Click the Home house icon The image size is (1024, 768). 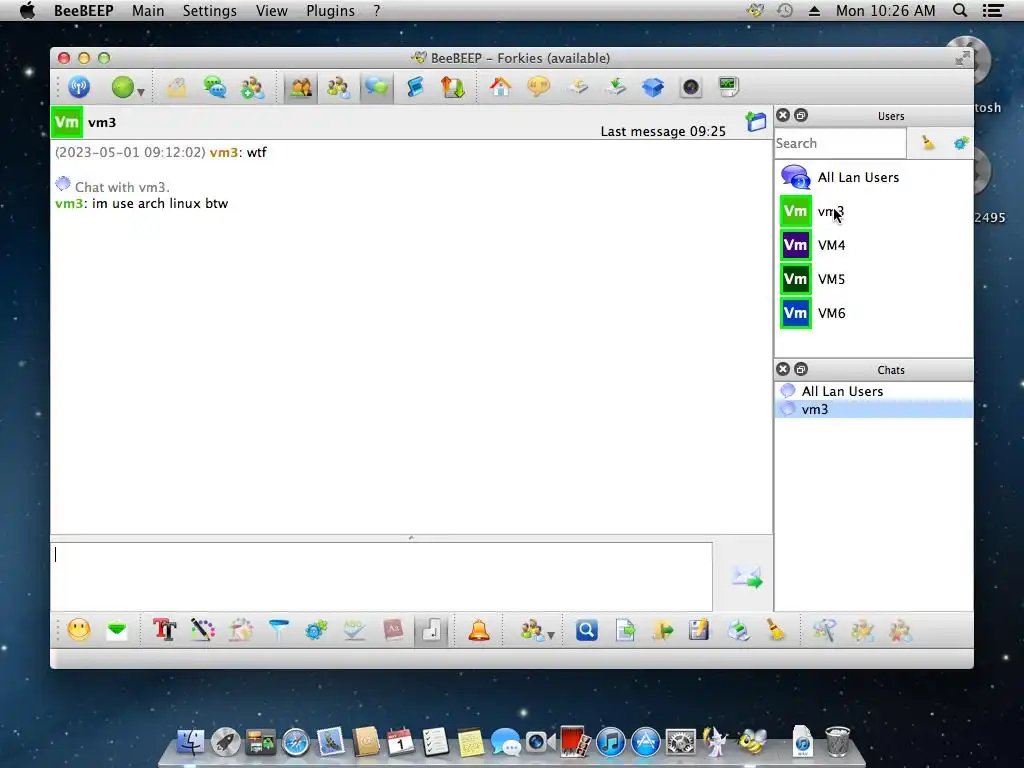500,87
